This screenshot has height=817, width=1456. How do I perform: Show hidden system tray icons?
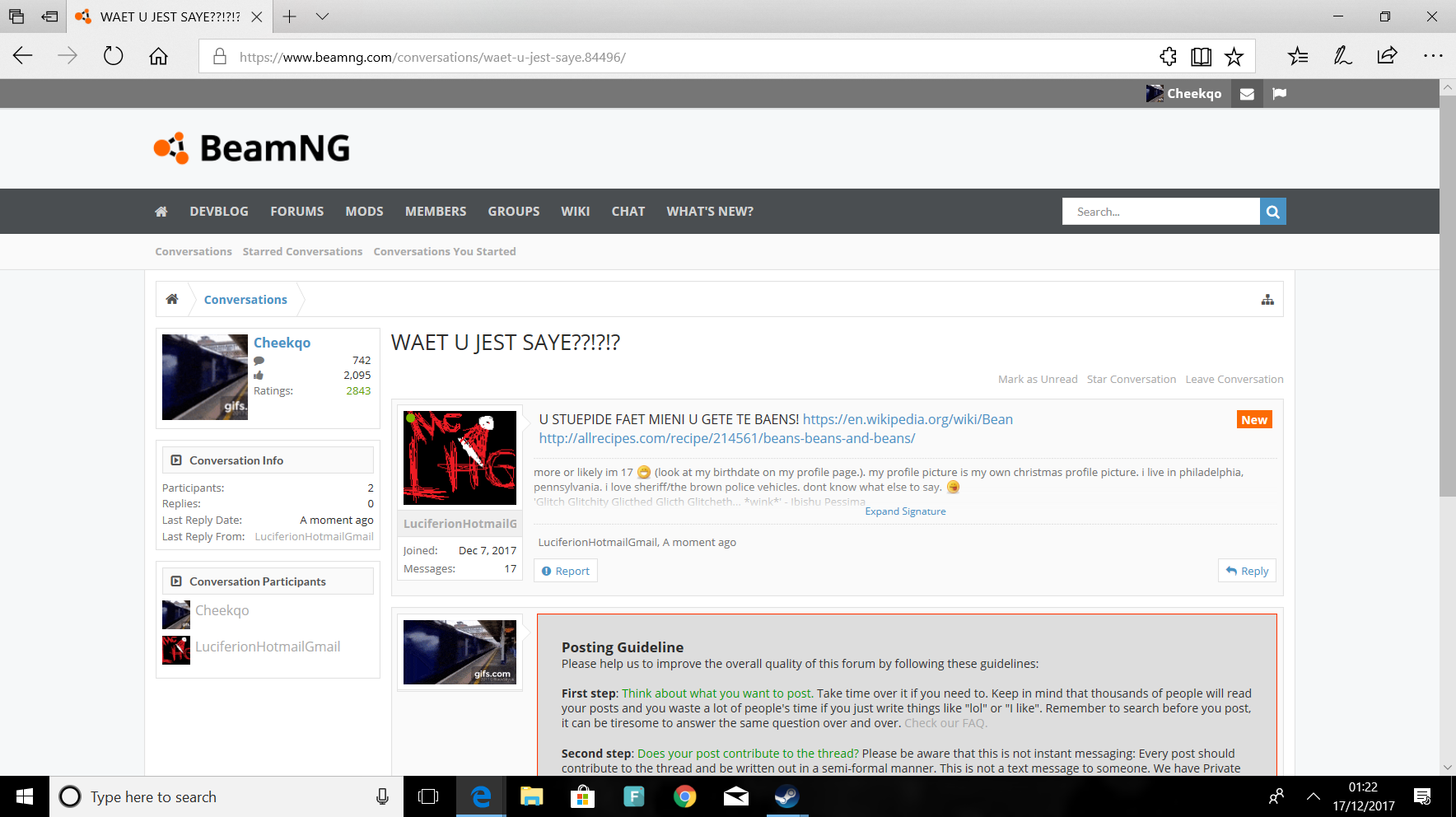coord(1314,796)
